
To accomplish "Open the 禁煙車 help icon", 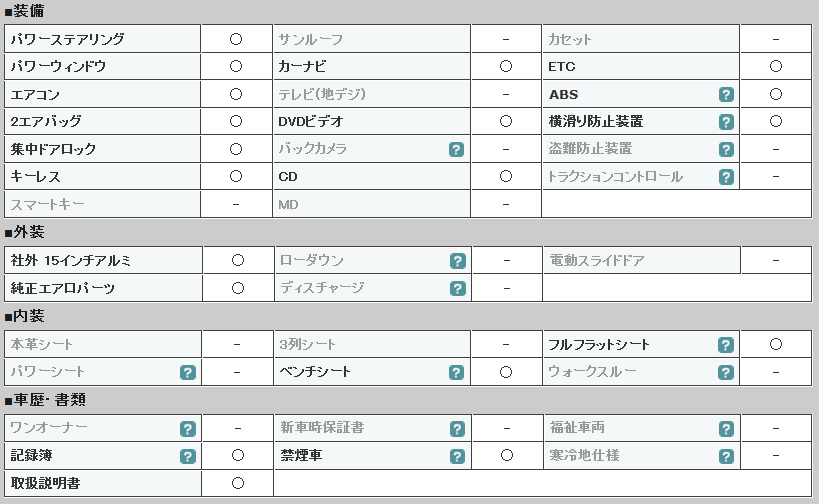I will click(x=457, y=456).
